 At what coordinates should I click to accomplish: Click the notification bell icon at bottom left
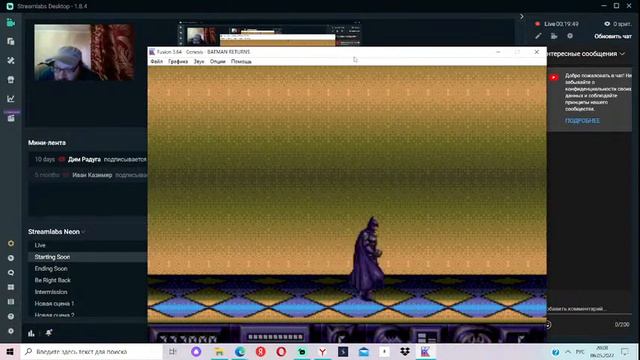pos(49,333)
